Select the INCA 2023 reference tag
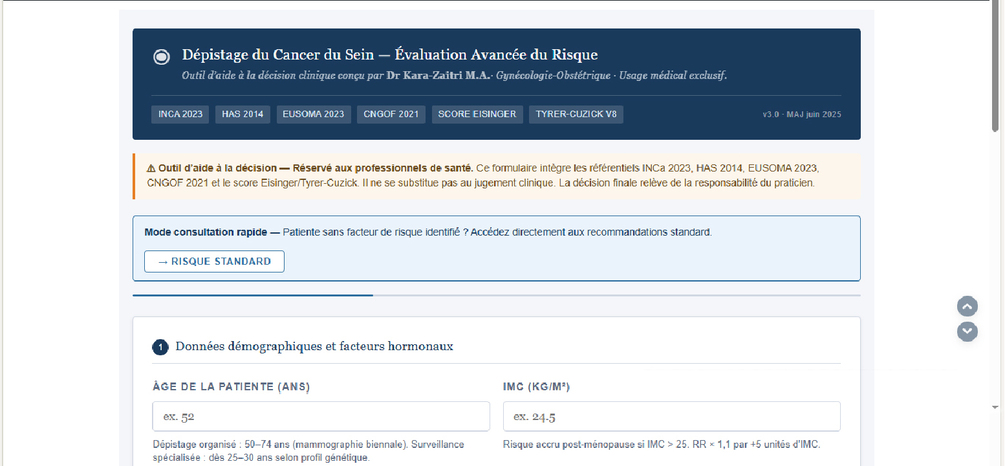1005x466 pixels. coord(180,115)
